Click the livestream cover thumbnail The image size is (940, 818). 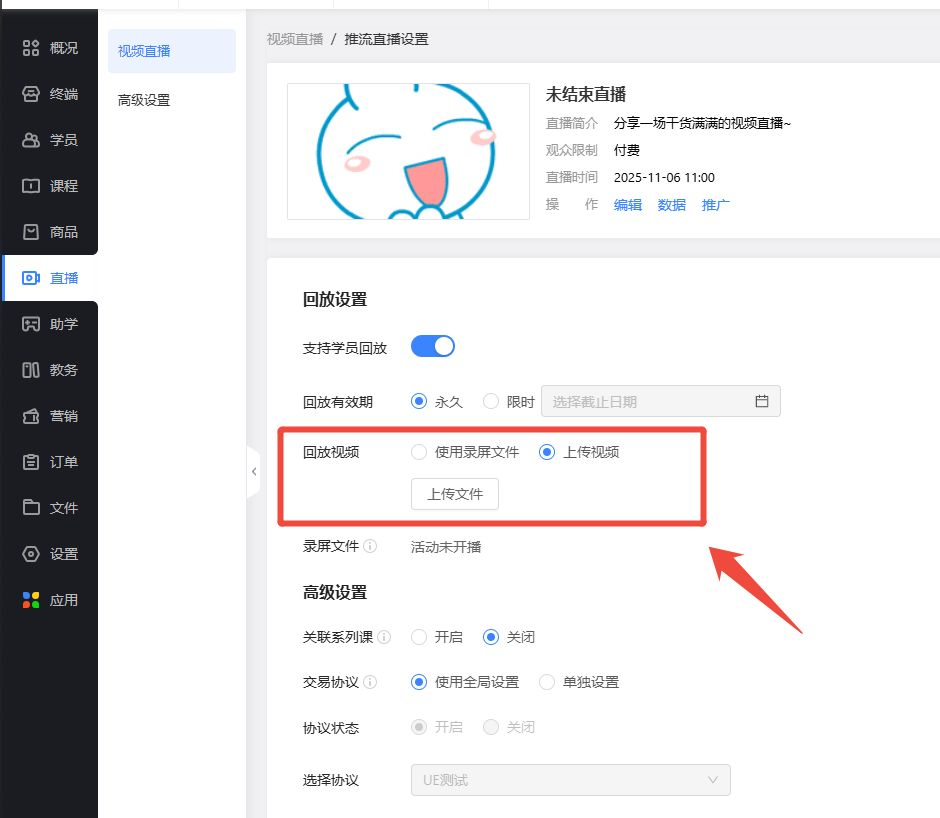tap(408, 151)
